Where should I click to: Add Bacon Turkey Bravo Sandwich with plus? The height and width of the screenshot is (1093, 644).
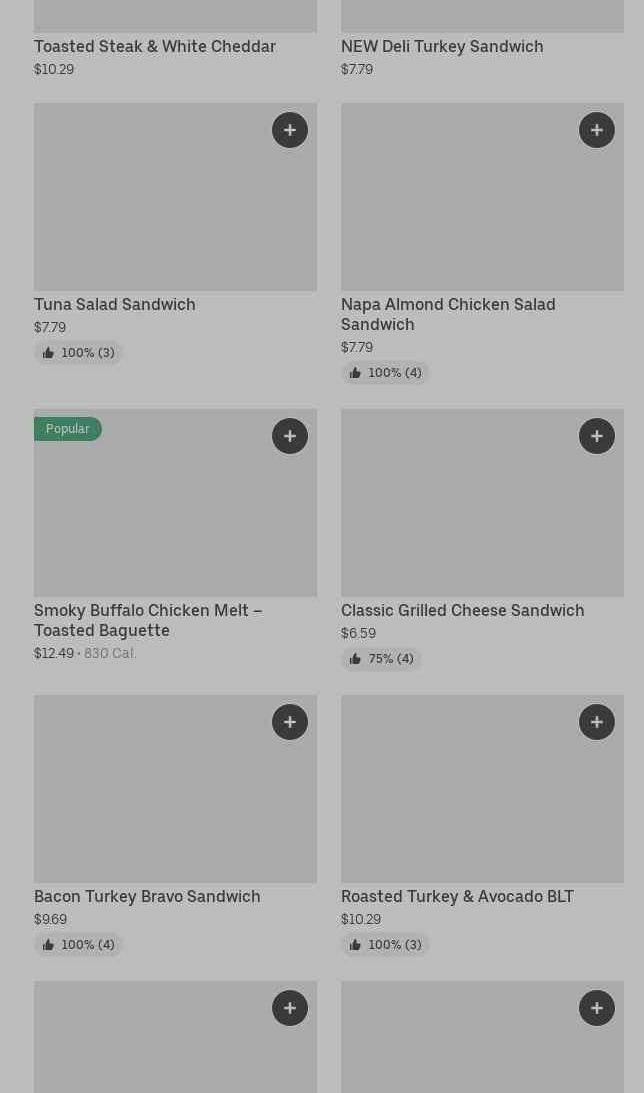coord(290,722)
